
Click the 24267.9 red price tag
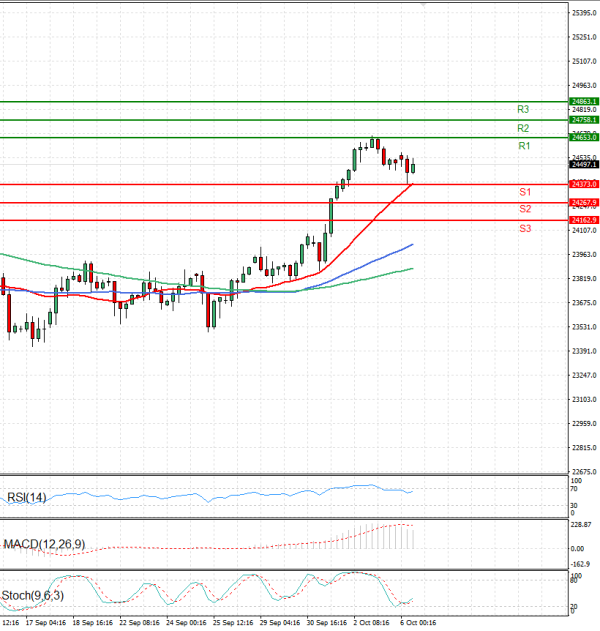point(584,202)
